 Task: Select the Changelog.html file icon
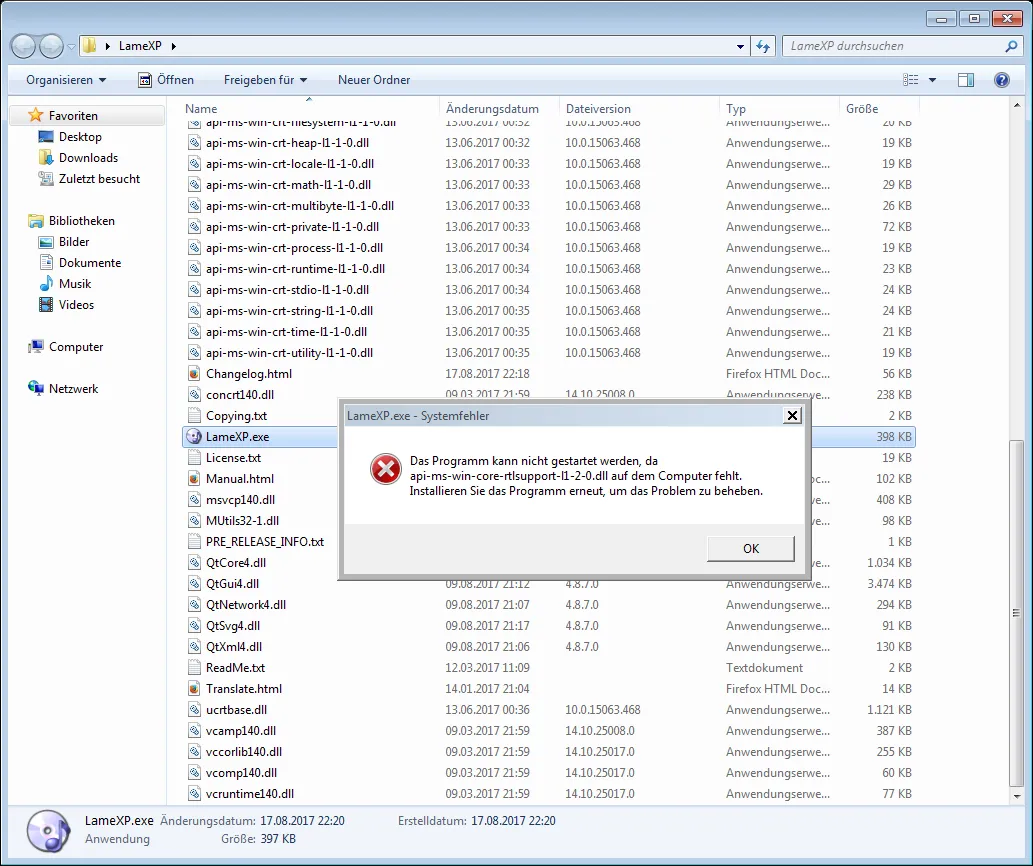(x=194, y=373)
